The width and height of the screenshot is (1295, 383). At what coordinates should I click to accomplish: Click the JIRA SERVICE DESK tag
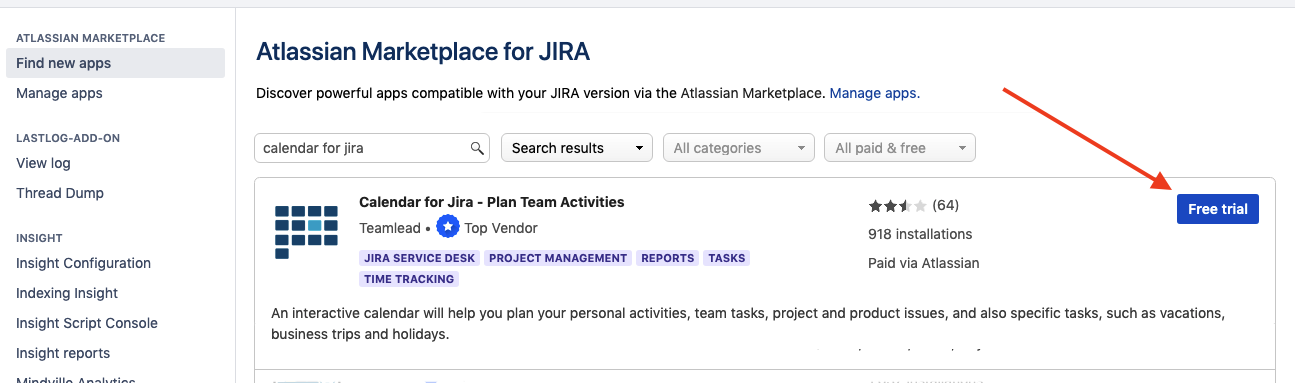click(x=420, y=258)
